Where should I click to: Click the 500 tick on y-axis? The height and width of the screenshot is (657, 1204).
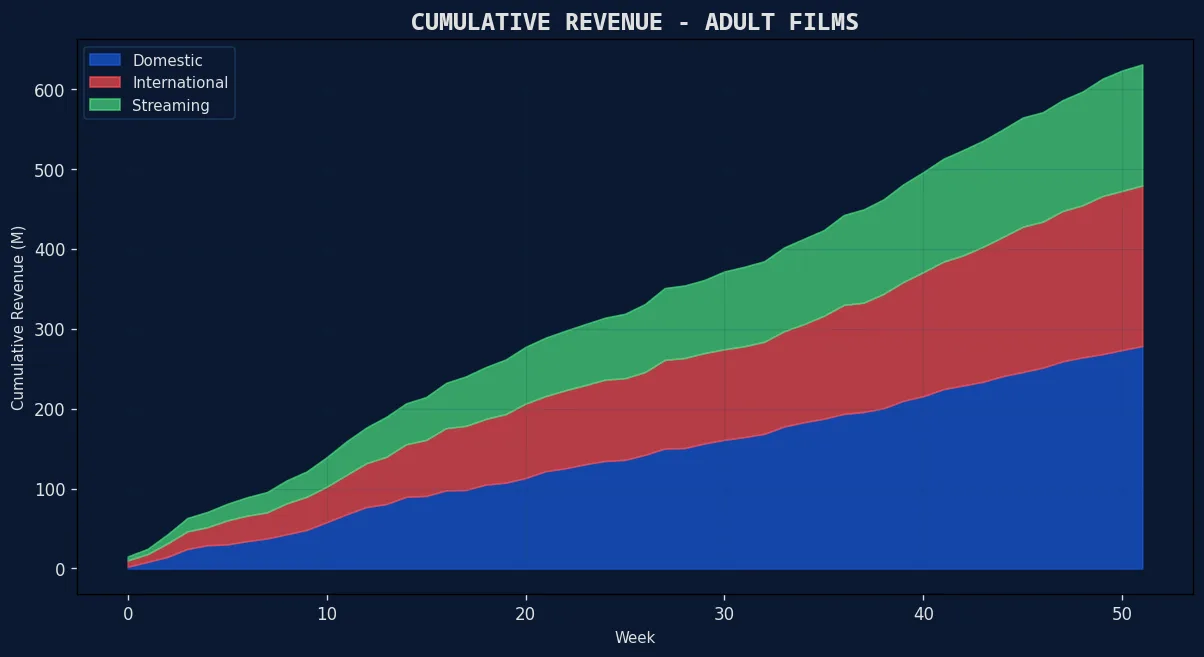[52, 170]
